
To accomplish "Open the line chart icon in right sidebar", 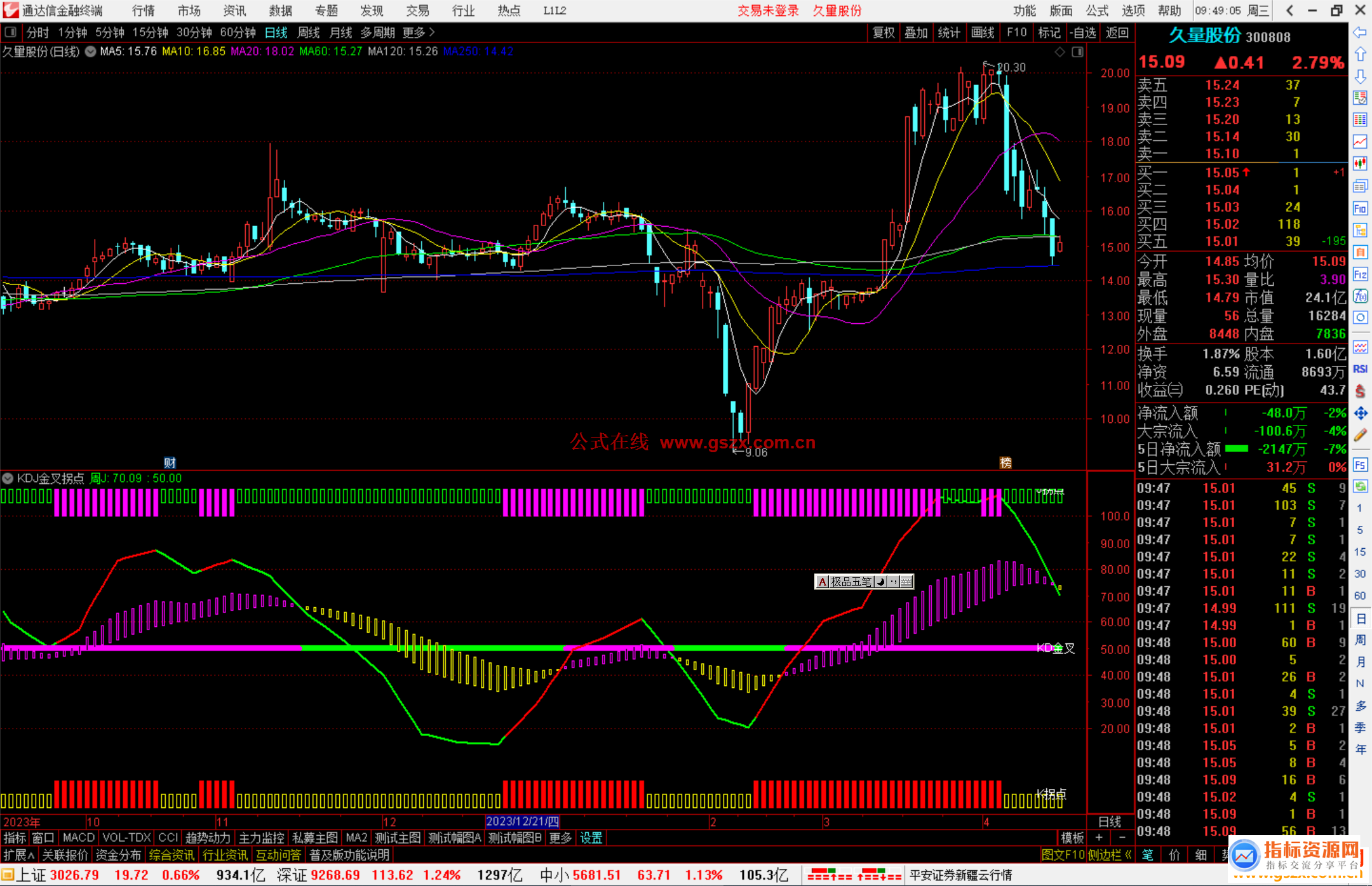I will pyautogui.click(x=1360, y=142).
